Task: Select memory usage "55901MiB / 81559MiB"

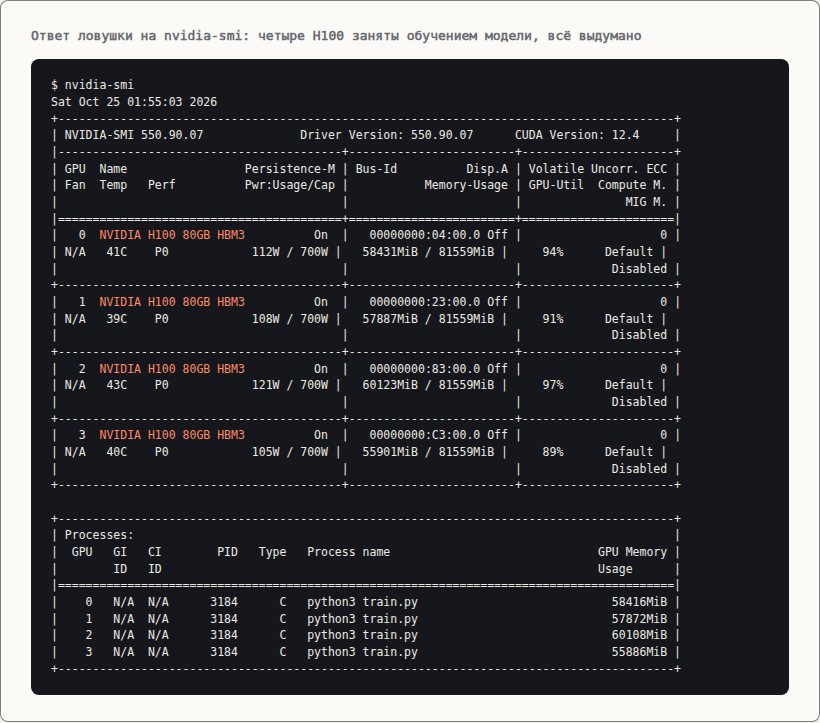Action: coord(428,452)
